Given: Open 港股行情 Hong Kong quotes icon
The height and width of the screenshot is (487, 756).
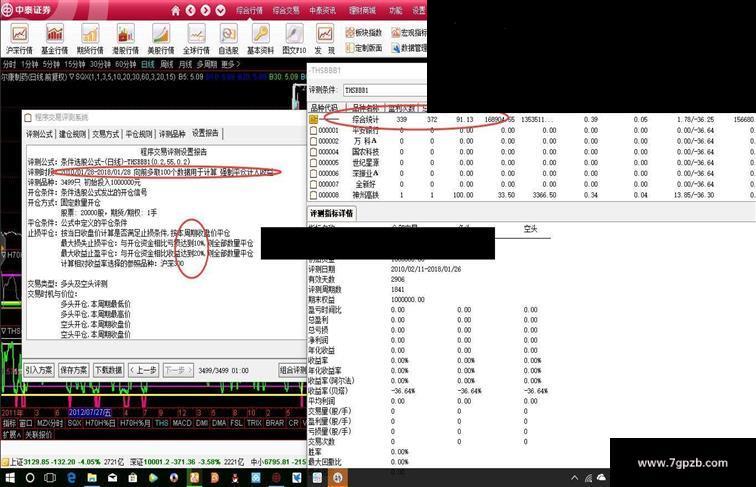Looking at the screenshot, I should pos(125,39).
